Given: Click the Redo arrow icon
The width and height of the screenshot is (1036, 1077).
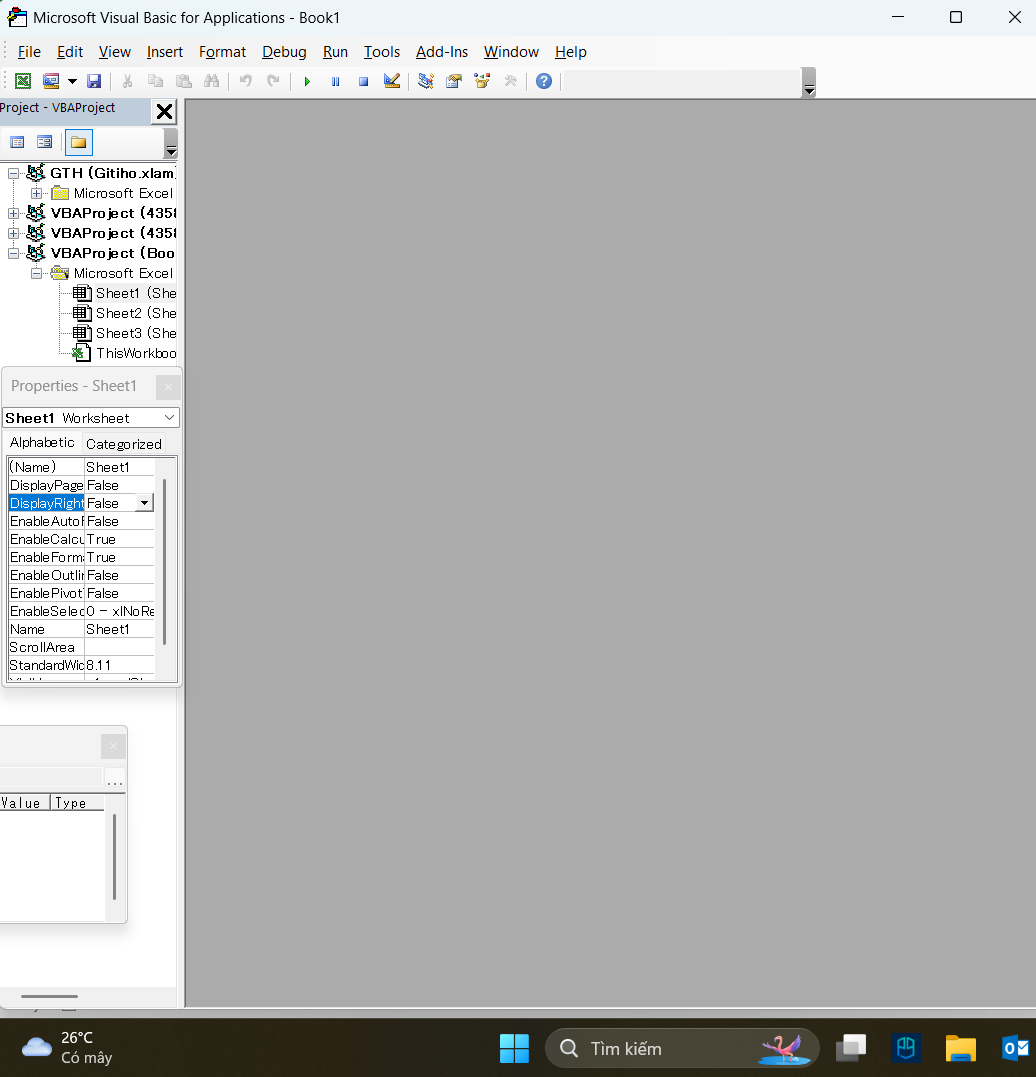Looking at the screenshot, I should 273,81.
